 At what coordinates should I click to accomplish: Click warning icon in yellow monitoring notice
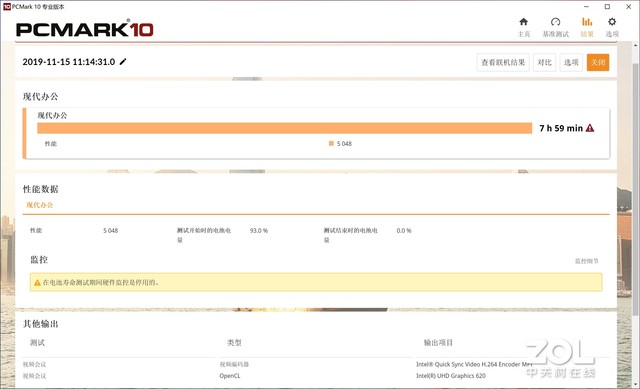click(x=37, y=282)
